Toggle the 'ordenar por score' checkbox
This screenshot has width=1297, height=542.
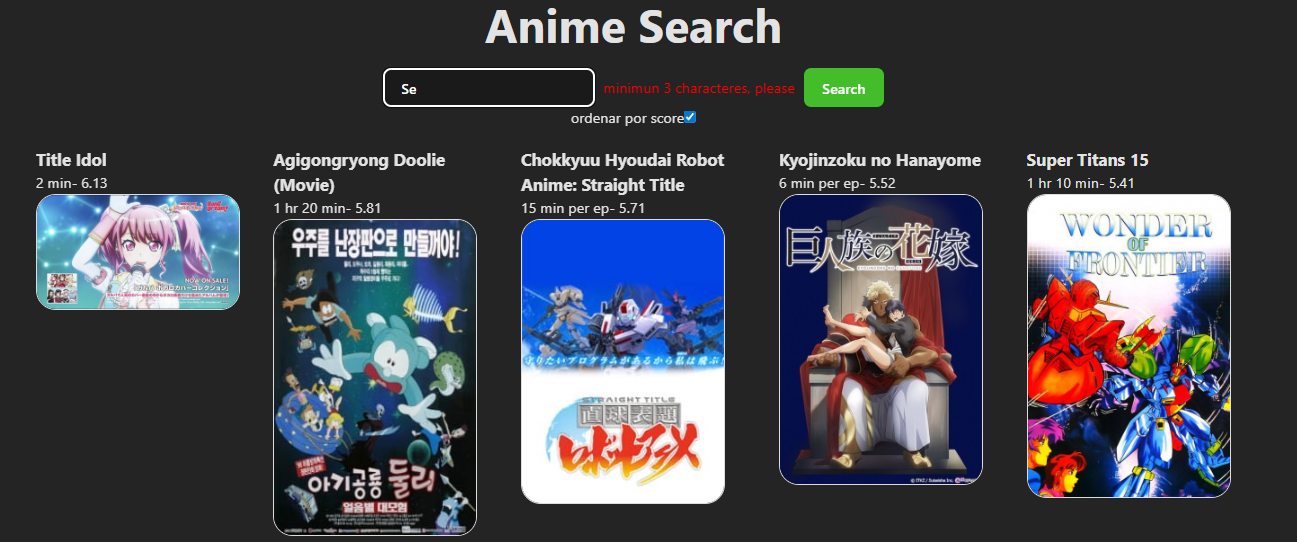pos(690,118)
